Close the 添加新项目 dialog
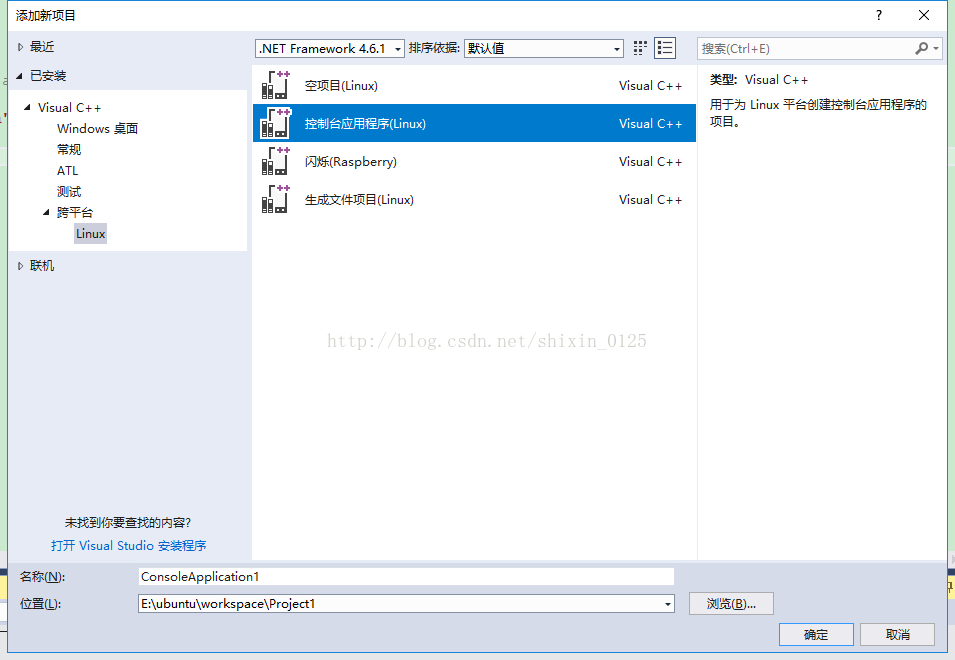Screen dimensions: 955x660 click(x=923, y=15)
